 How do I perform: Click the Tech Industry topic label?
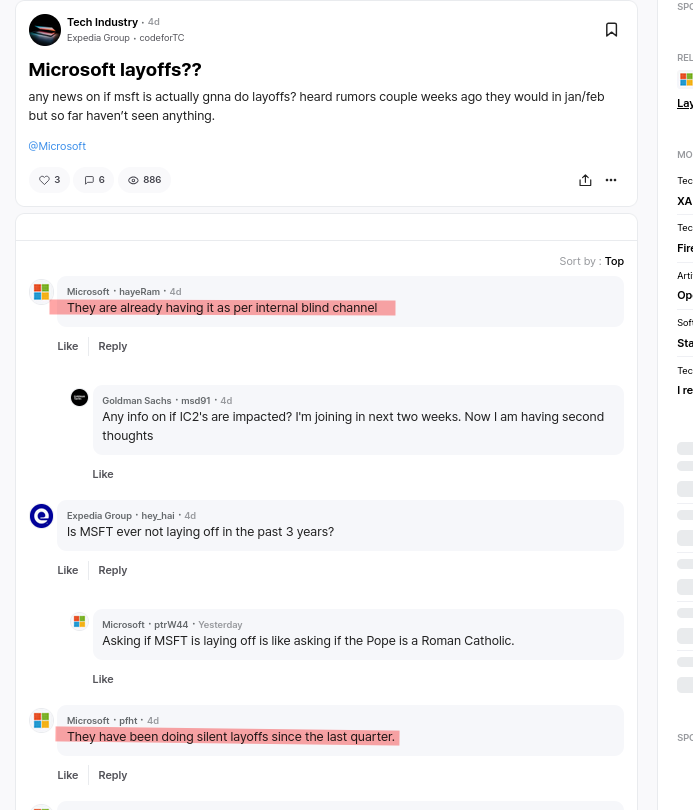(x=103, y=22)
